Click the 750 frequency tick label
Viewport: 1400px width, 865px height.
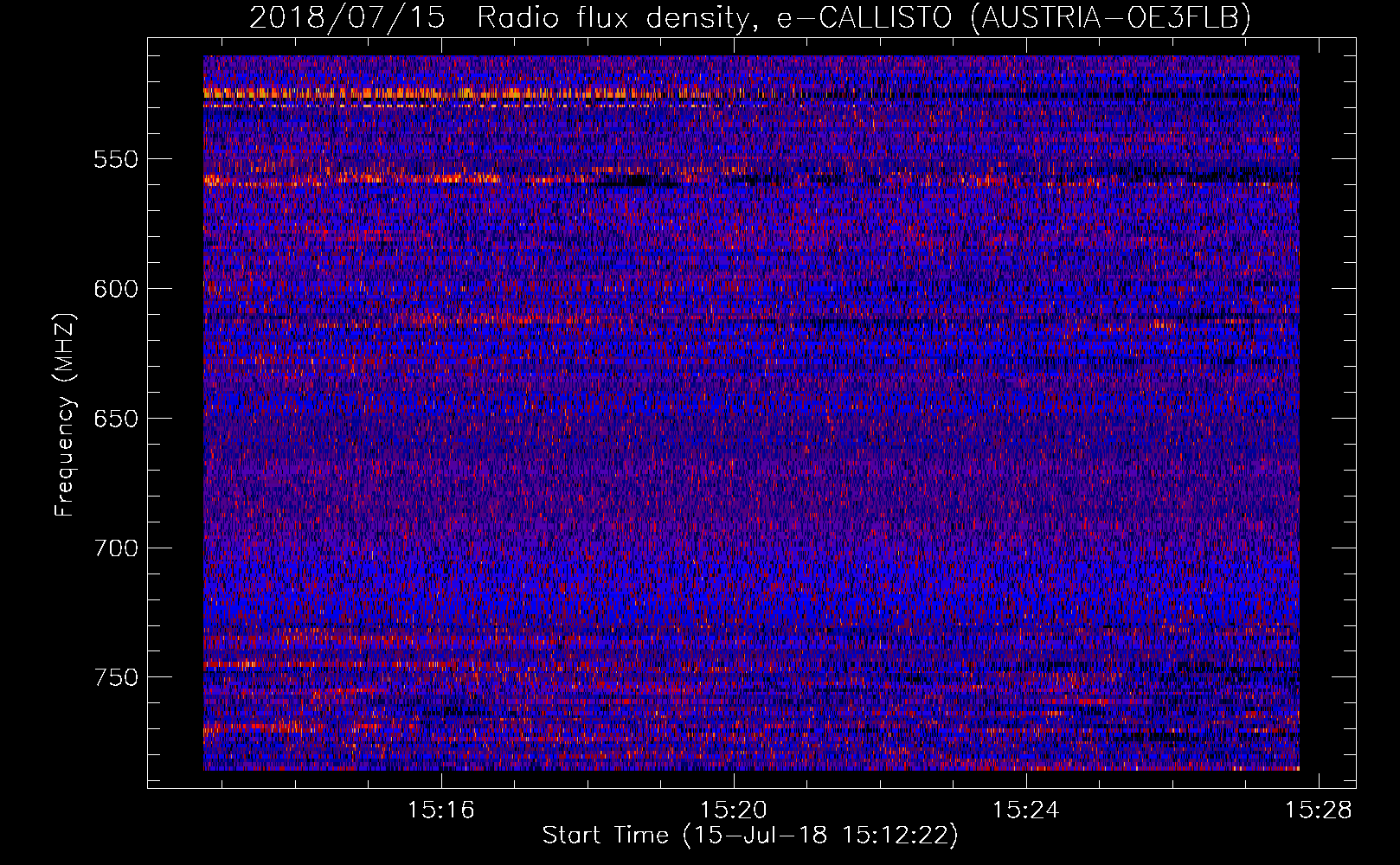pos(115,677)
